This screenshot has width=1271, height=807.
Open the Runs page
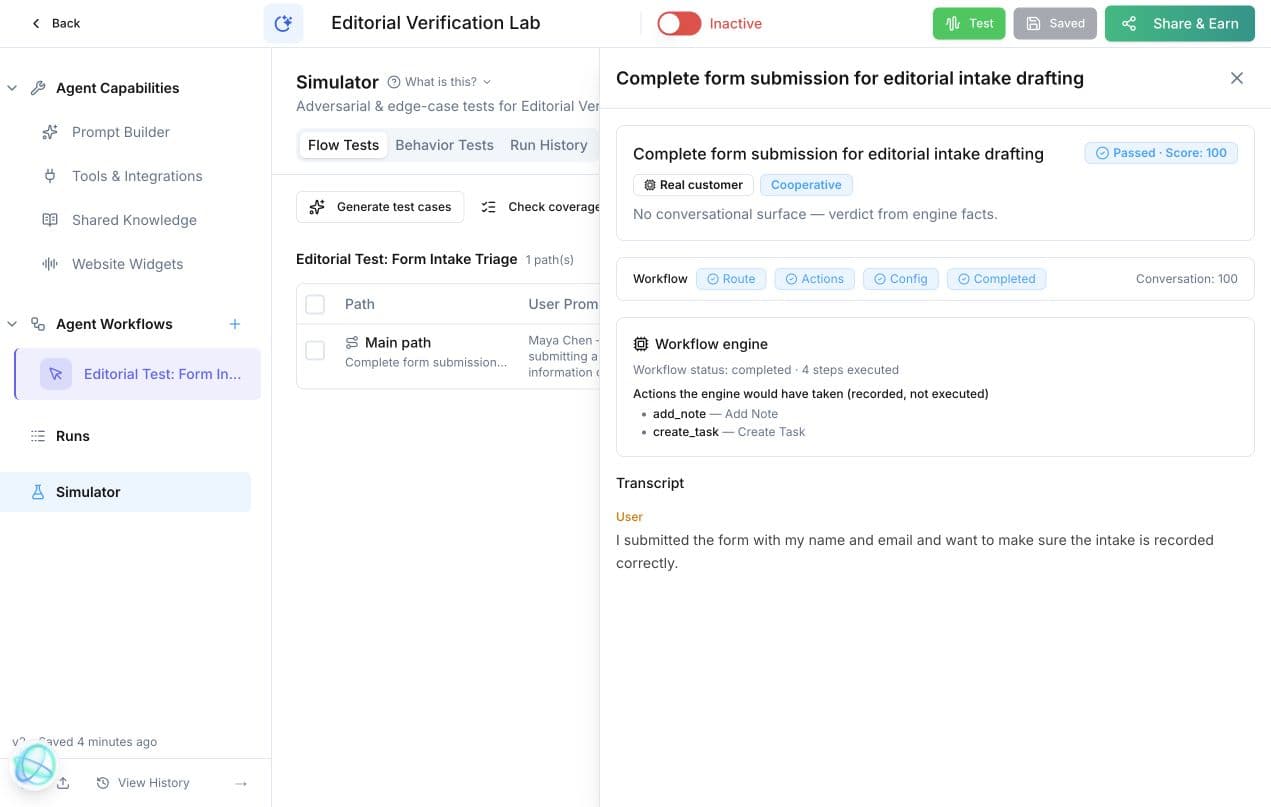[x=73, y=436]
